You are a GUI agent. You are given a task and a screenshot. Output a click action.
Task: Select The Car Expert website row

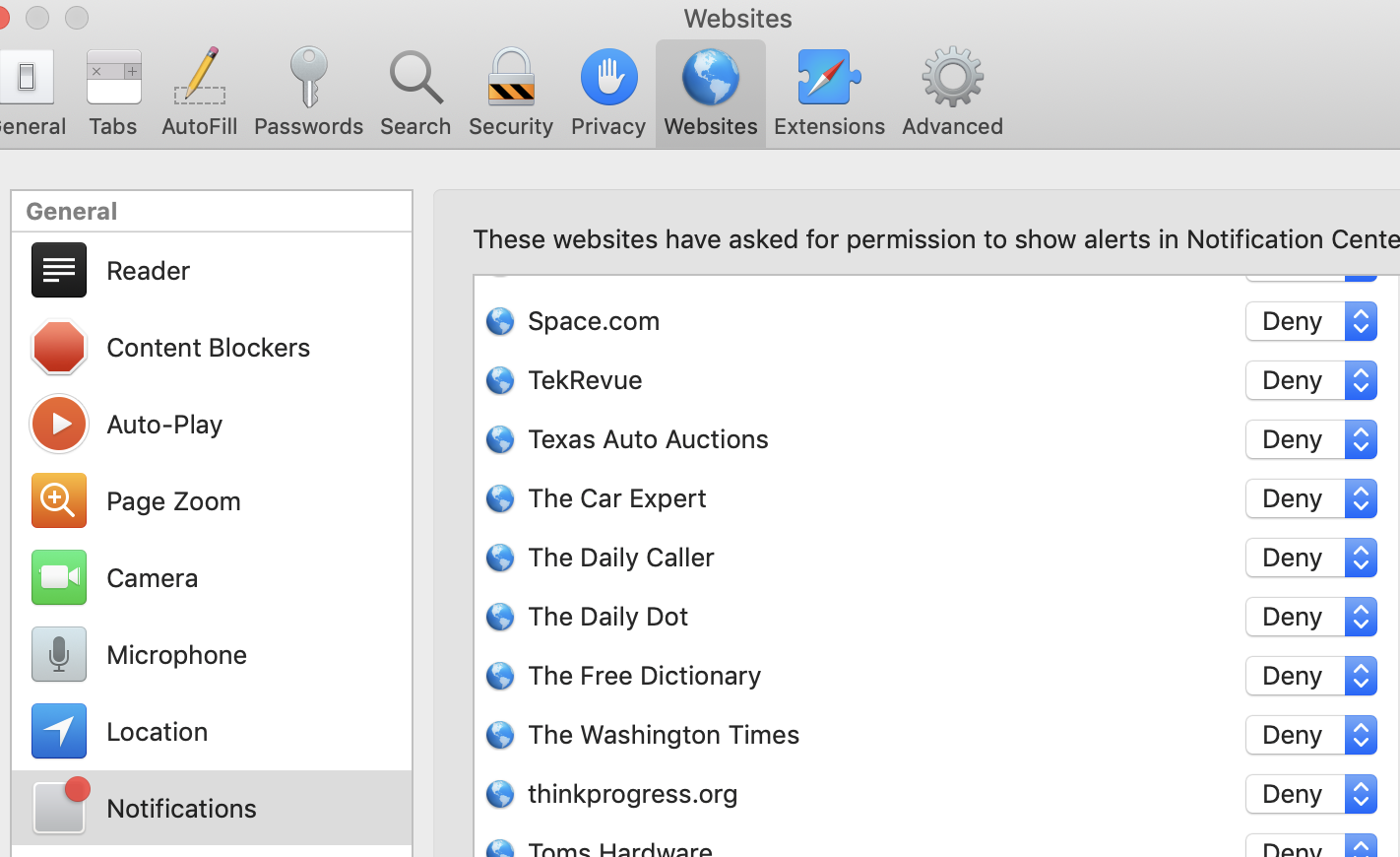pos(936,498)
